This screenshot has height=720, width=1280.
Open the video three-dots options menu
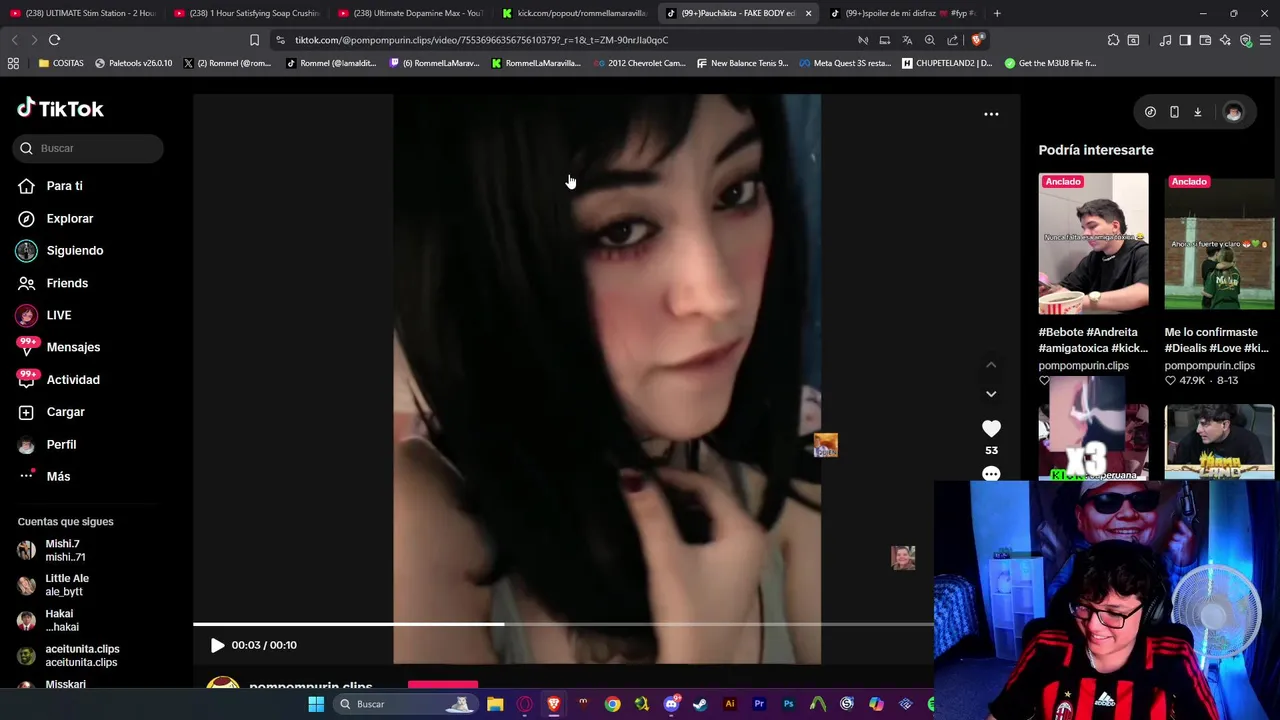(991, 114)
